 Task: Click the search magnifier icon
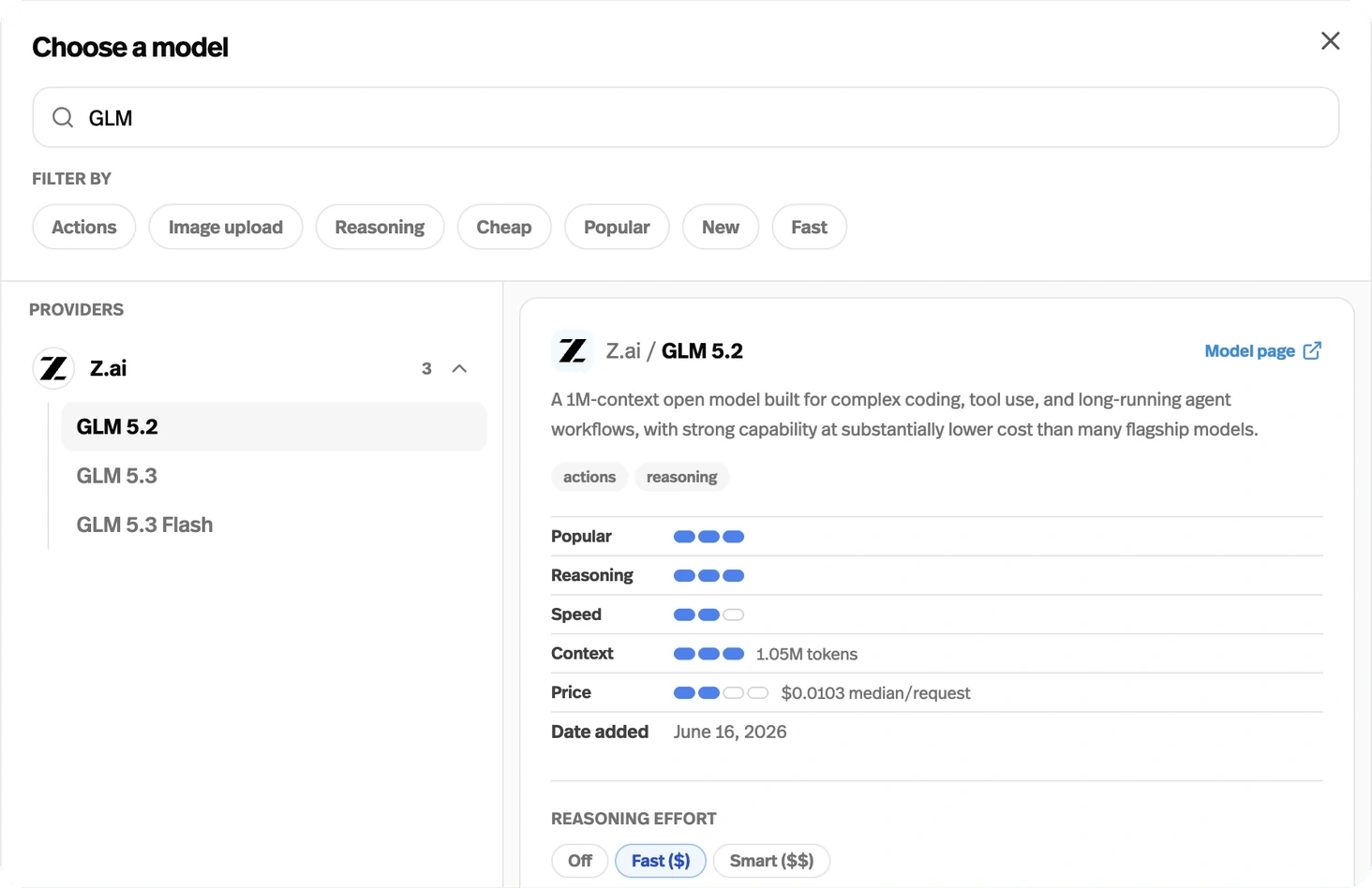(x=63, y=117)
